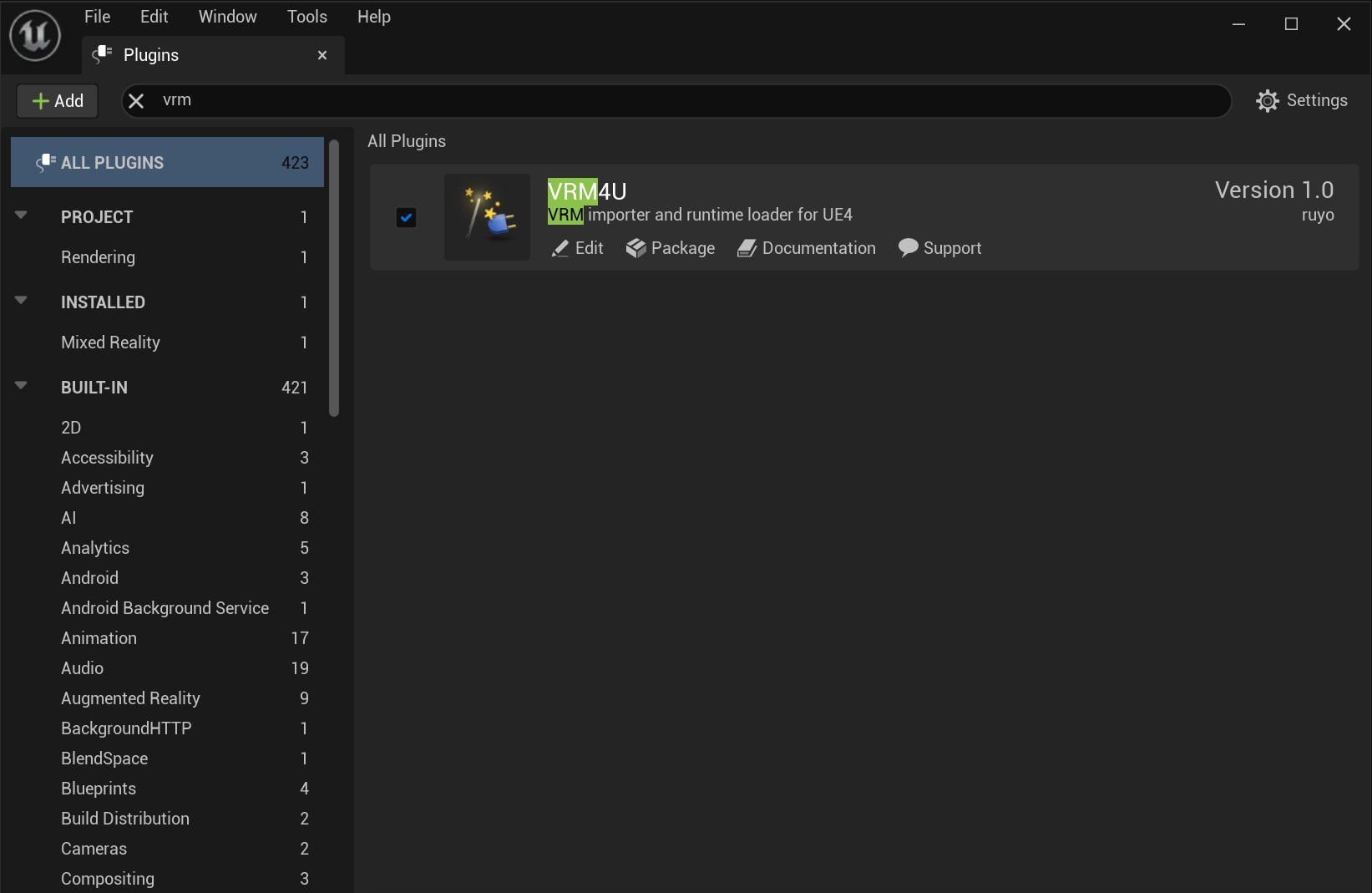The height and width of the screenshot is (893, 1372).
Task: Click the Version 1.0 text
Action: 1274,190
